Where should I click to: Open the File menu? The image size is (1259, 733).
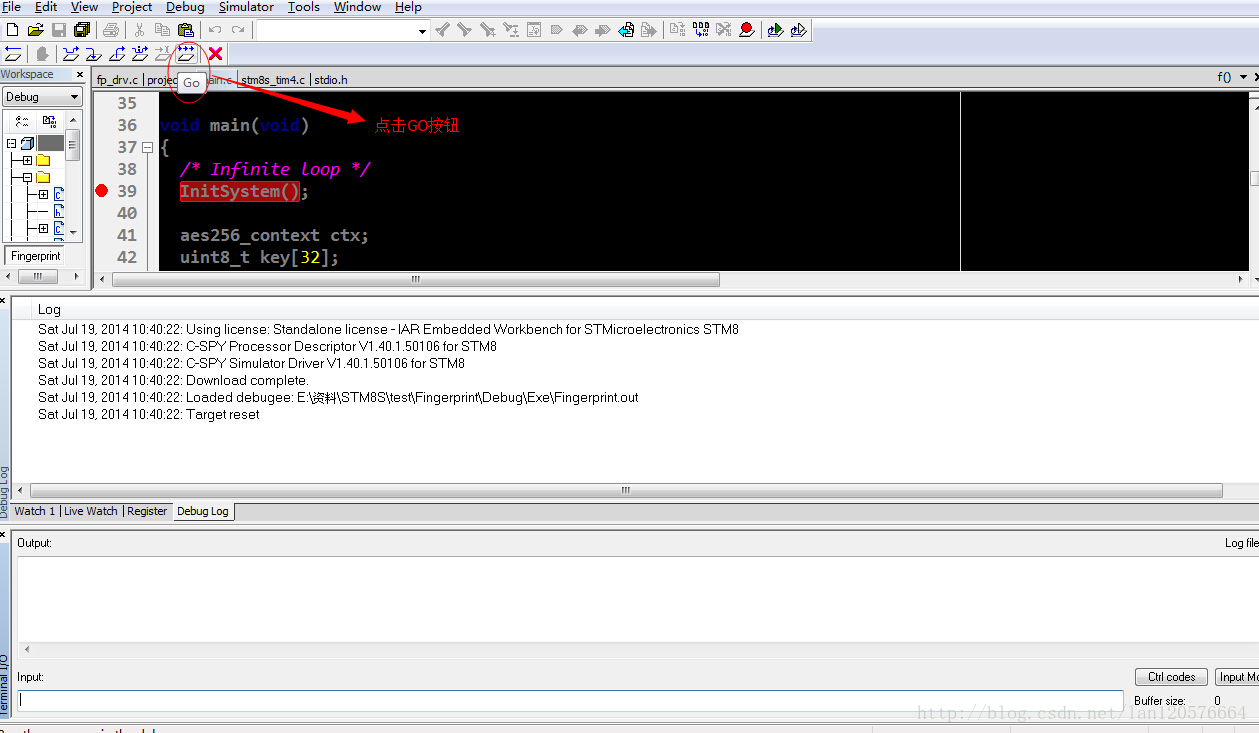pos(11,7)
